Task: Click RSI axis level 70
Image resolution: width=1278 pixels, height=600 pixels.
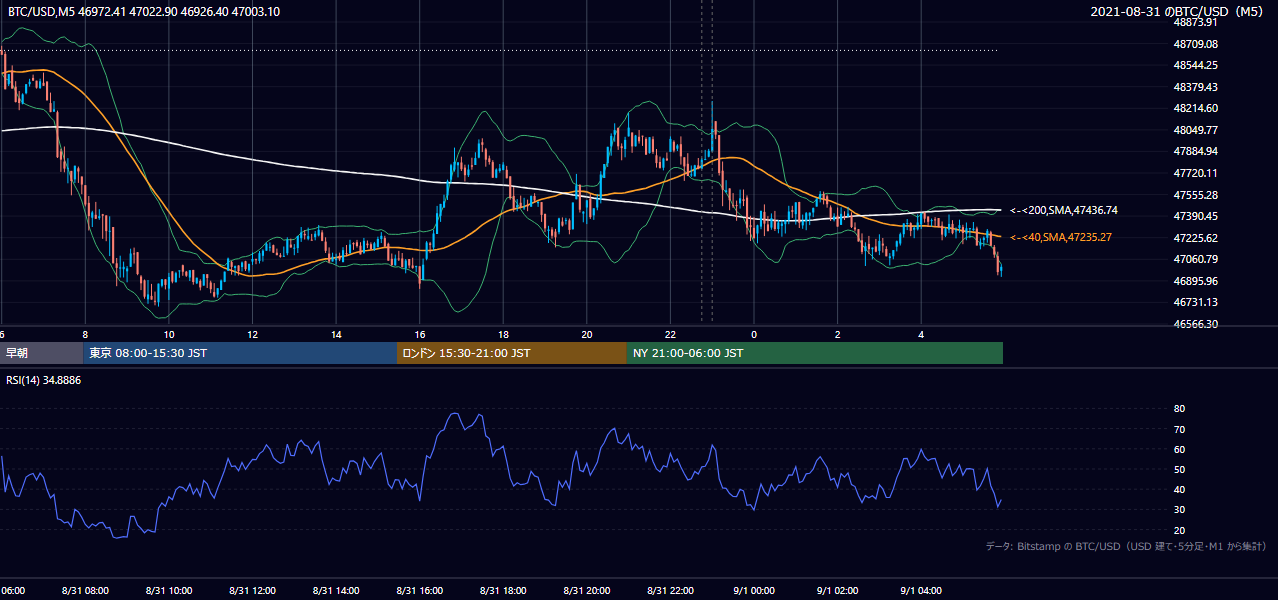Action: coord(1179,429)
